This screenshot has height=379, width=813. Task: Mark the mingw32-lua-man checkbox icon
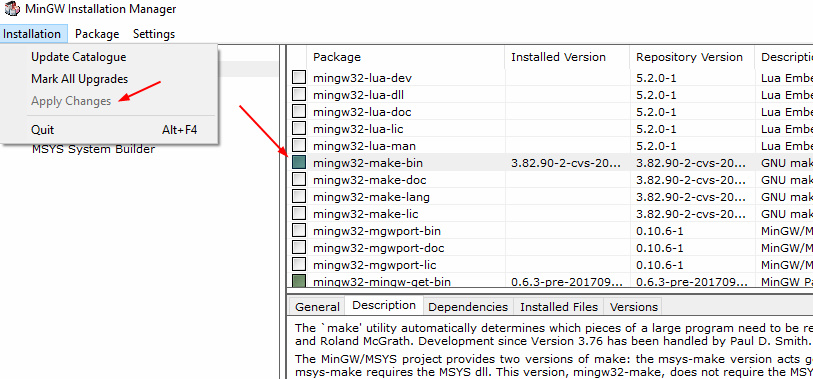[299, 146]
